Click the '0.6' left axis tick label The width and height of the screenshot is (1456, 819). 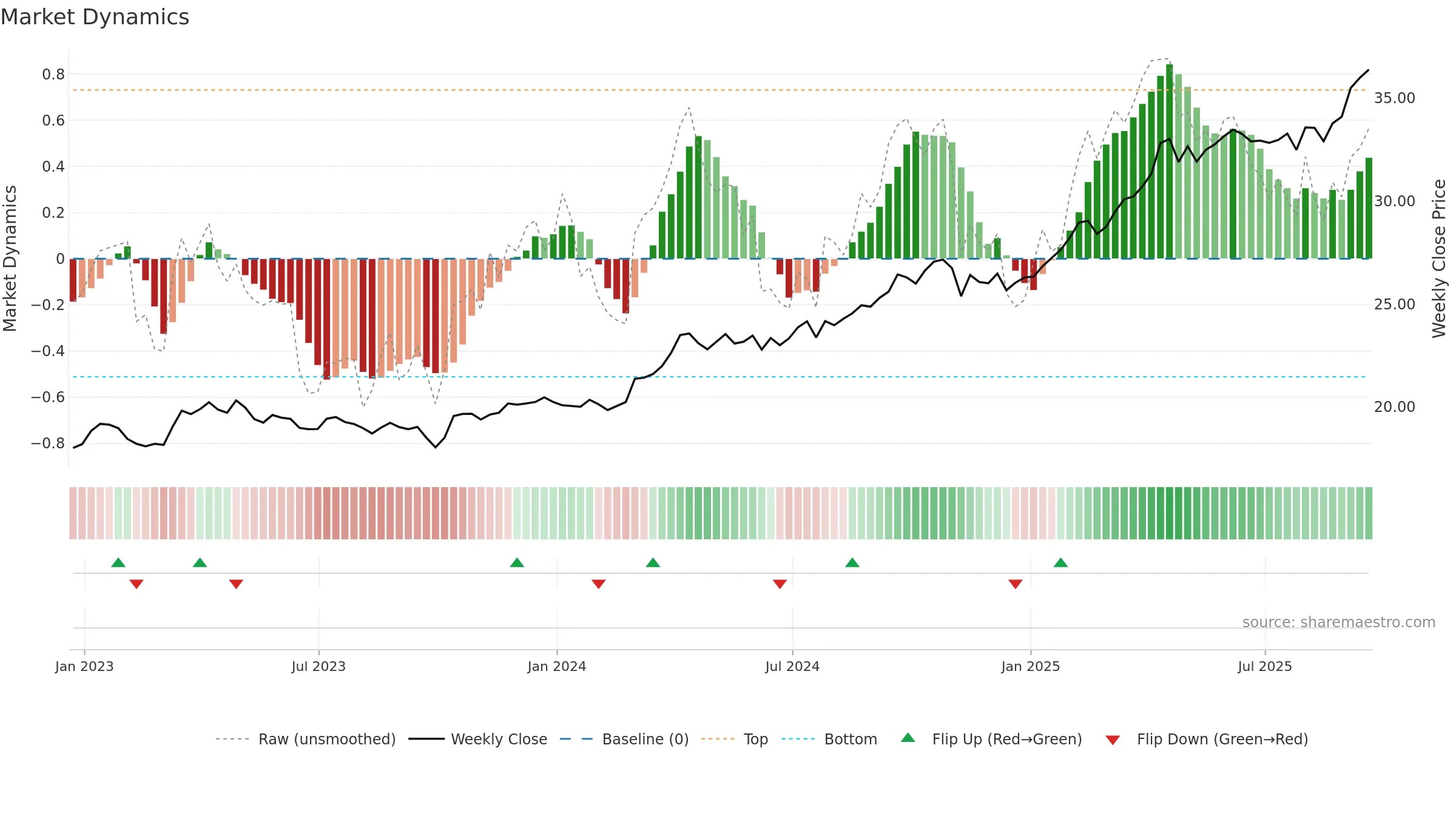click(x=53, y=120)
